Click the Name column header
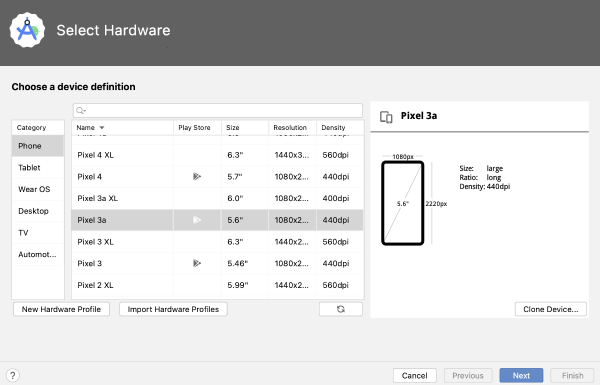The image size is (600, 385). [122, 127]
